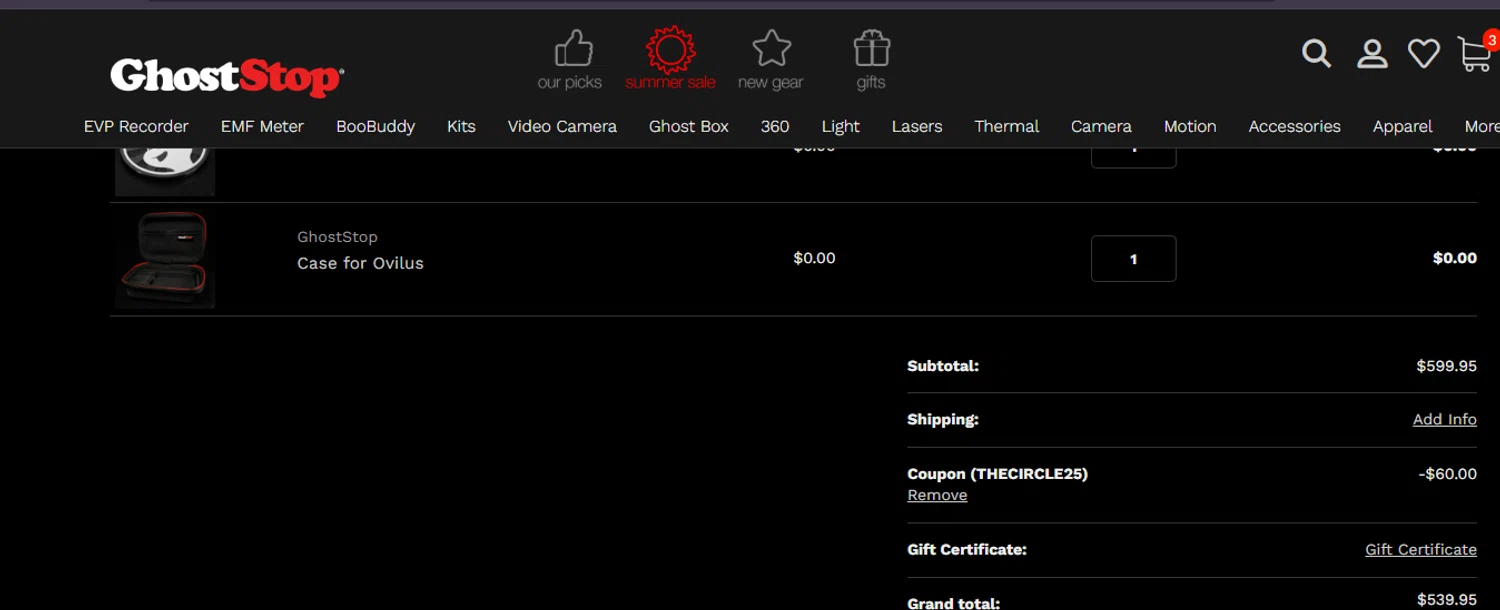This screenshot has height=610, width=1500.
Task: Open the Kits menu item
Action: pyautogui.click(x=461, y=126)
